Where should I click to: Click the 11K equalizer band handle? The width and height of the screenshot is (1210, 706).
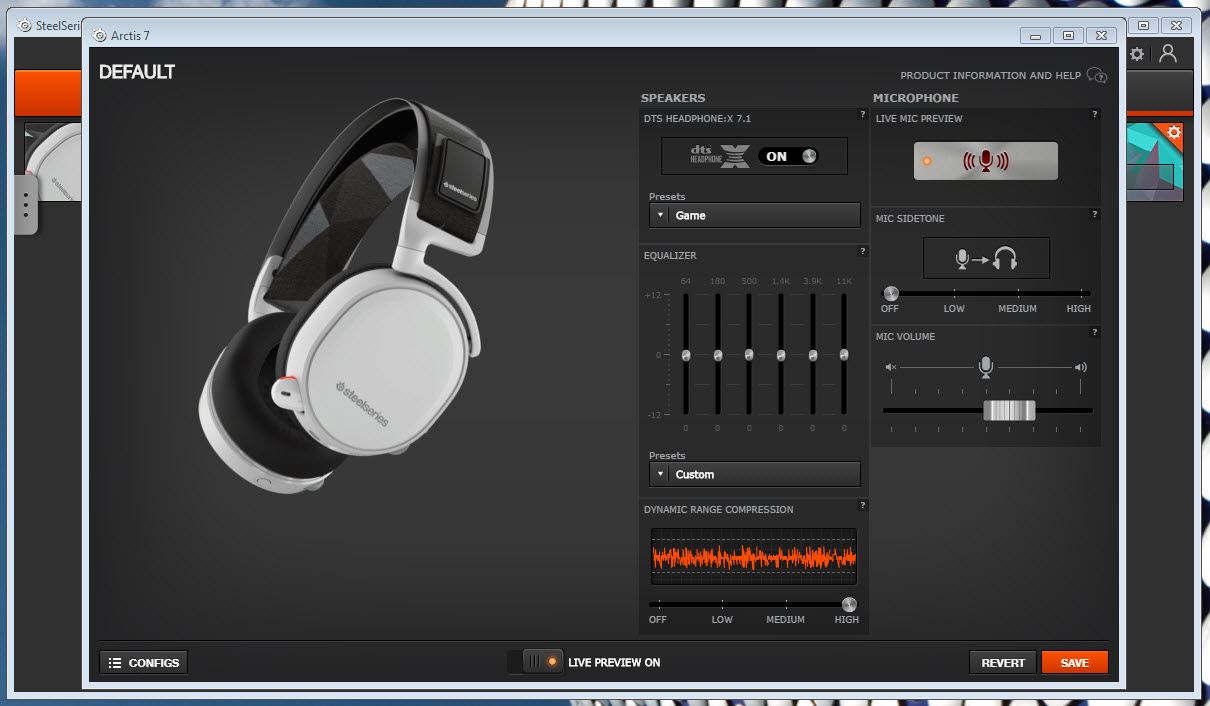coord(844,355)
